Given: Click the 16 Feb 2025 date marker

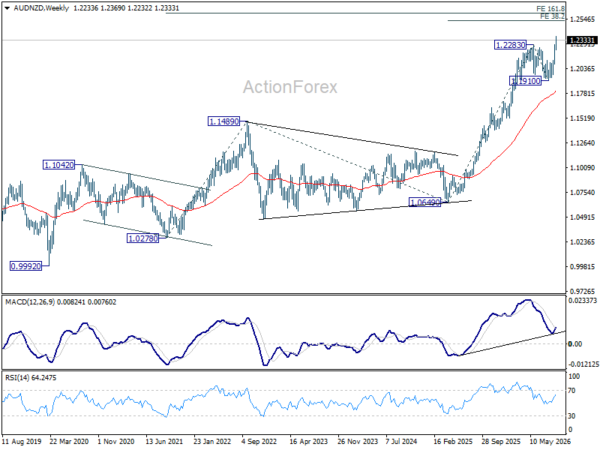Looking at the screenshot, I should (453, 442).
